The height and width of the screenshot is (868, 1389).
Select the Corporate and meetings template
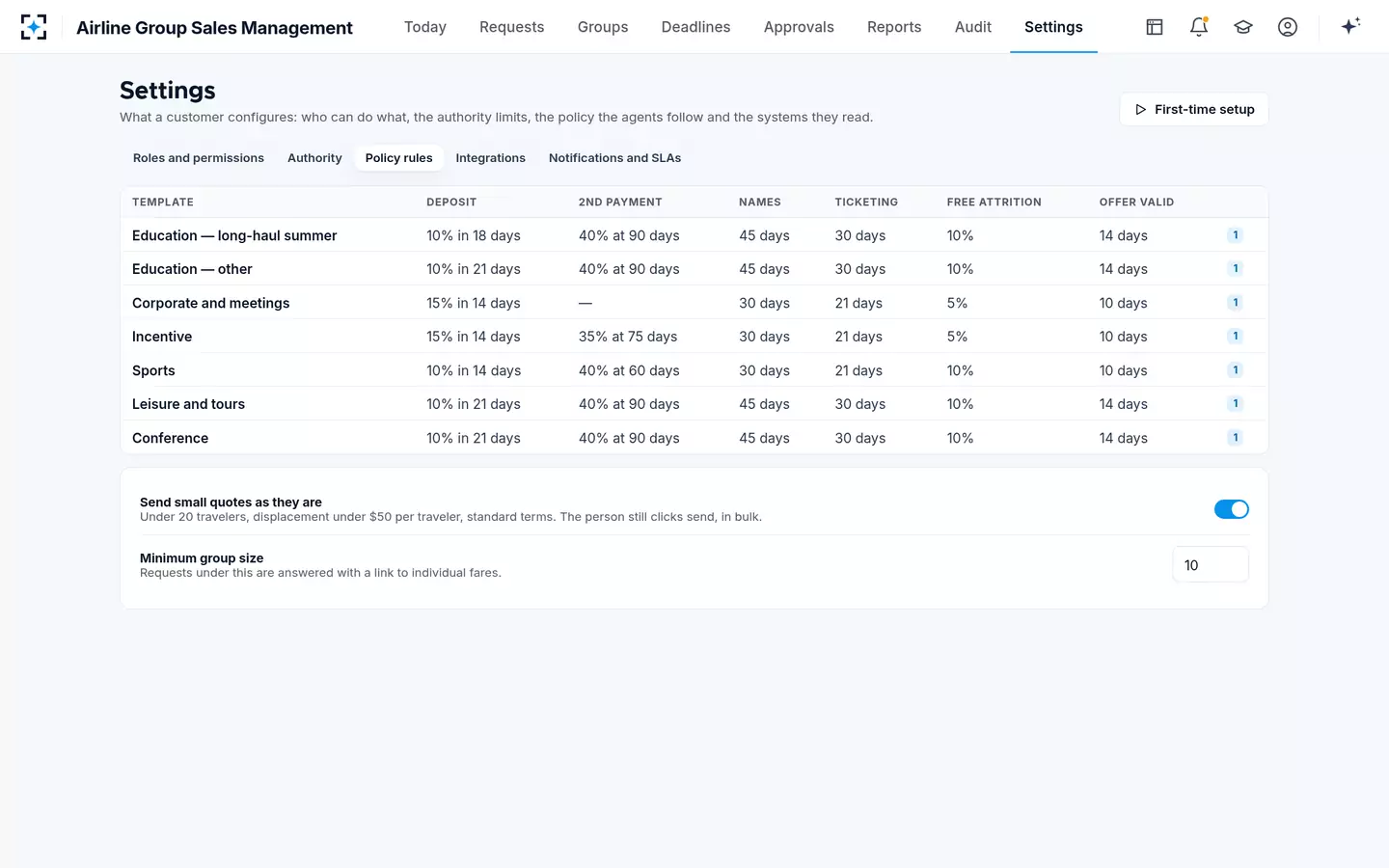click(210, 303)
